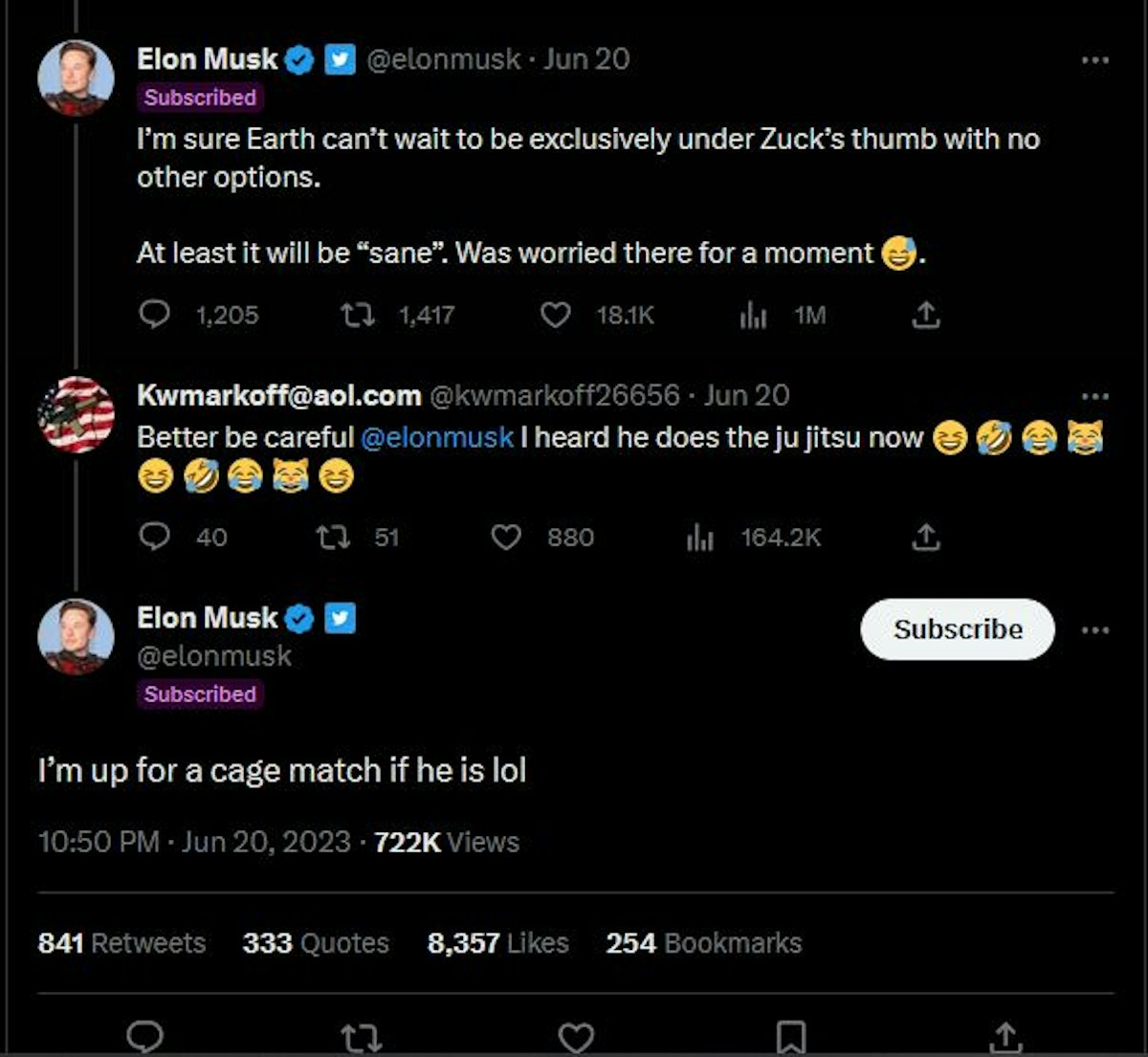Open more options next to Subscribe button
1148x1057 pixels.
tap(1094, 629)
